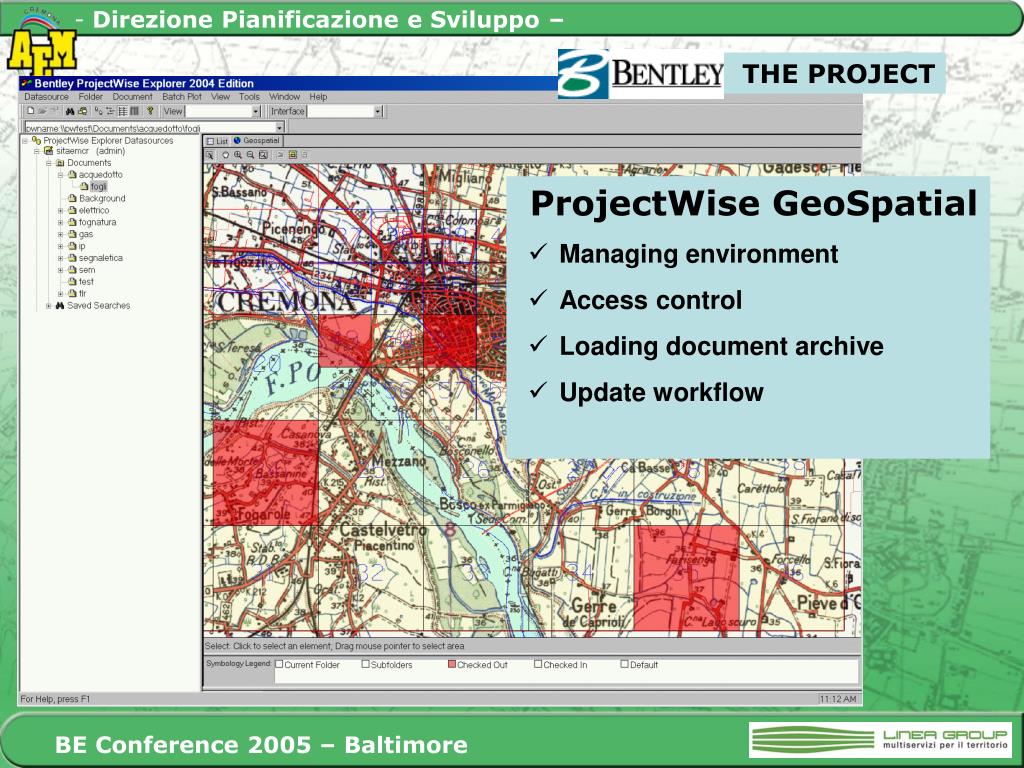Open the address path dropdown arrow
Image resolution: width=1024 pixels, height=768 pixels.
click(280, 128)
